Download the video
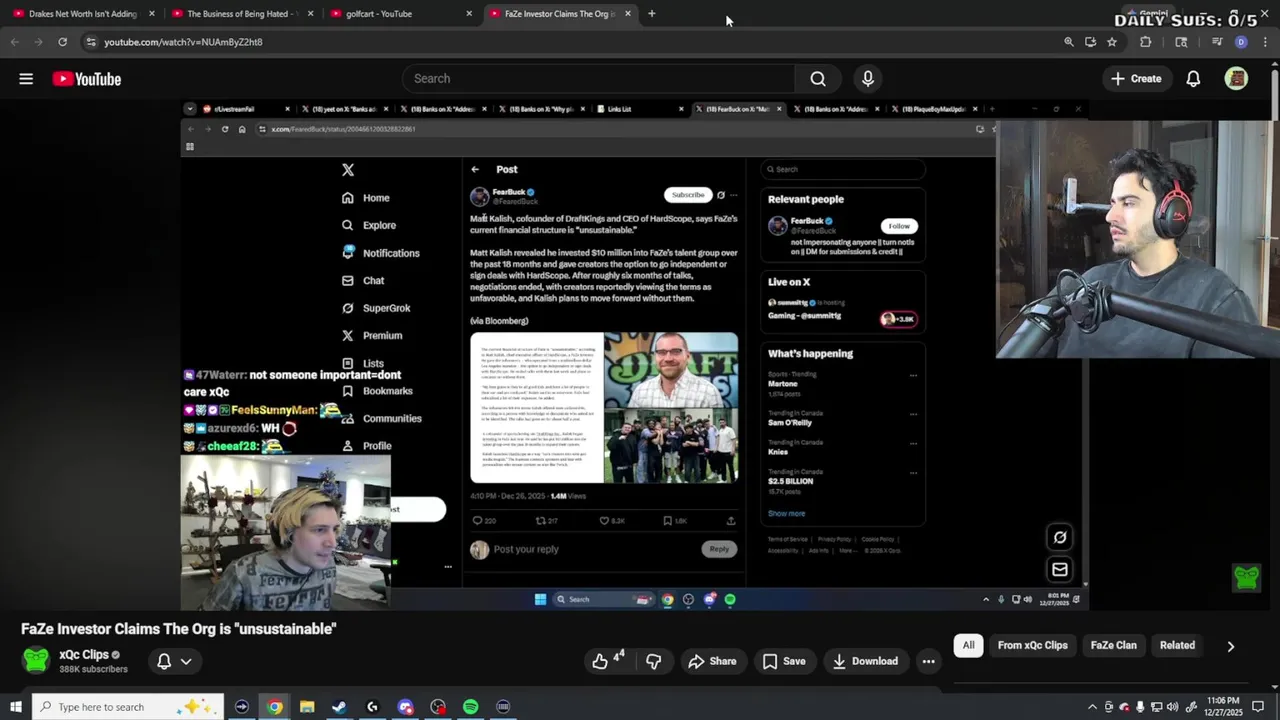This screenshot has height=720, width=1280. pyautogui.click(x=865, y=661)
